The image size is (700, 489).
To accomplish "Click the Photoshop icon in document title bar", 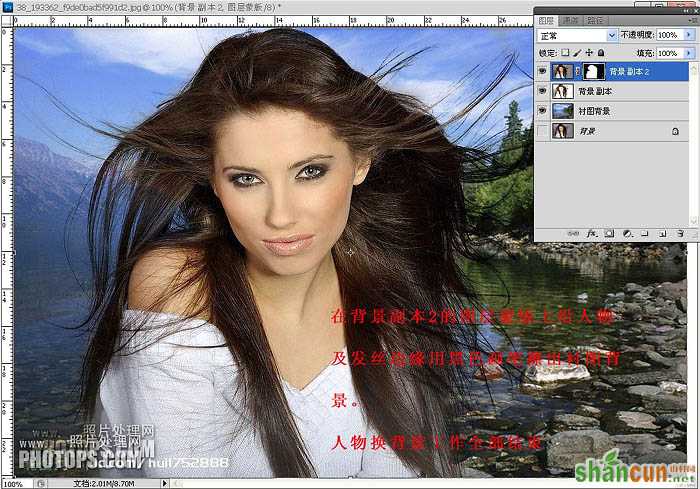I will click(8, 7).
